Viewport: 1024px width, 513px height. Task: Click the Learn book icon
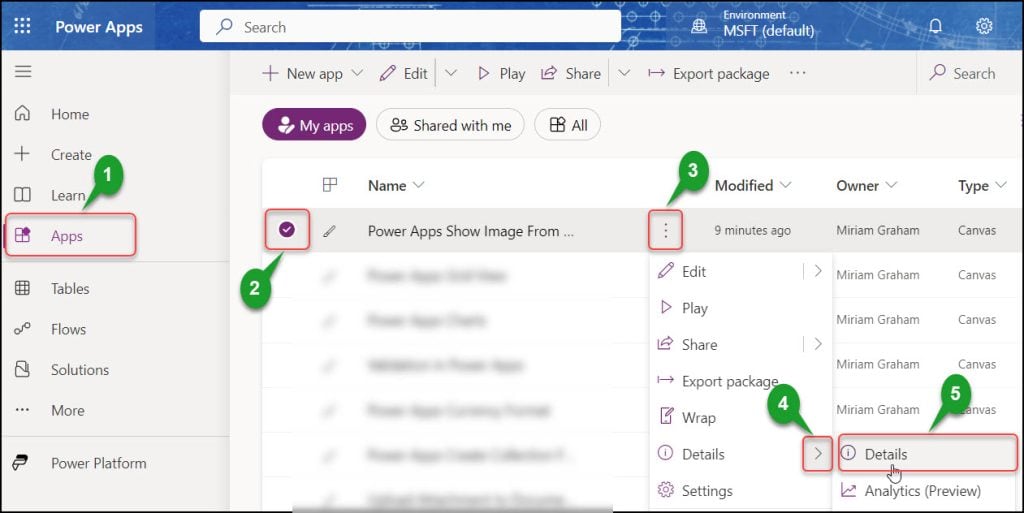click(22, 194)
